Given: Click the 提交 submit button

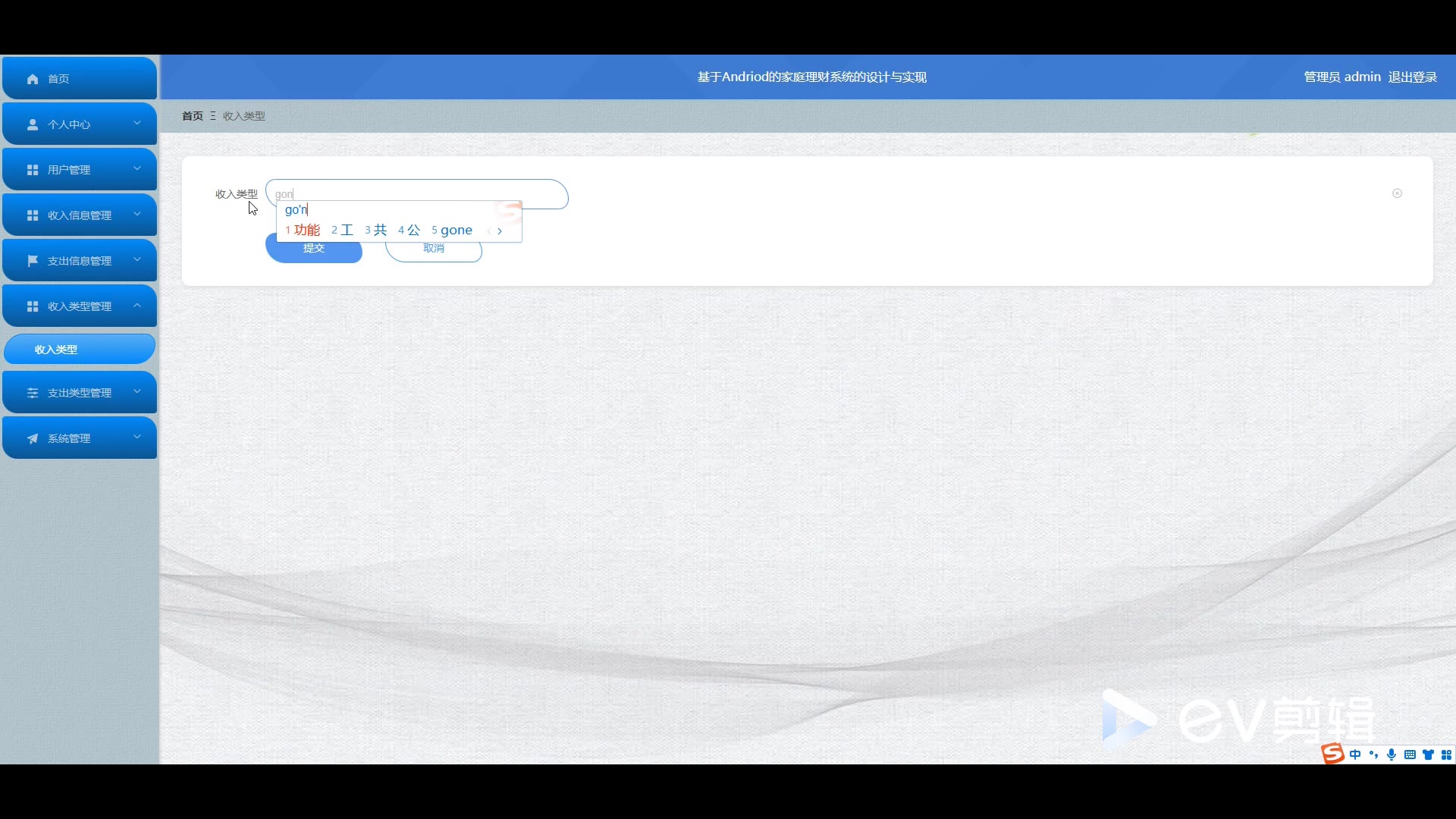Looking at the screenshot, I should tap(314, 249).
